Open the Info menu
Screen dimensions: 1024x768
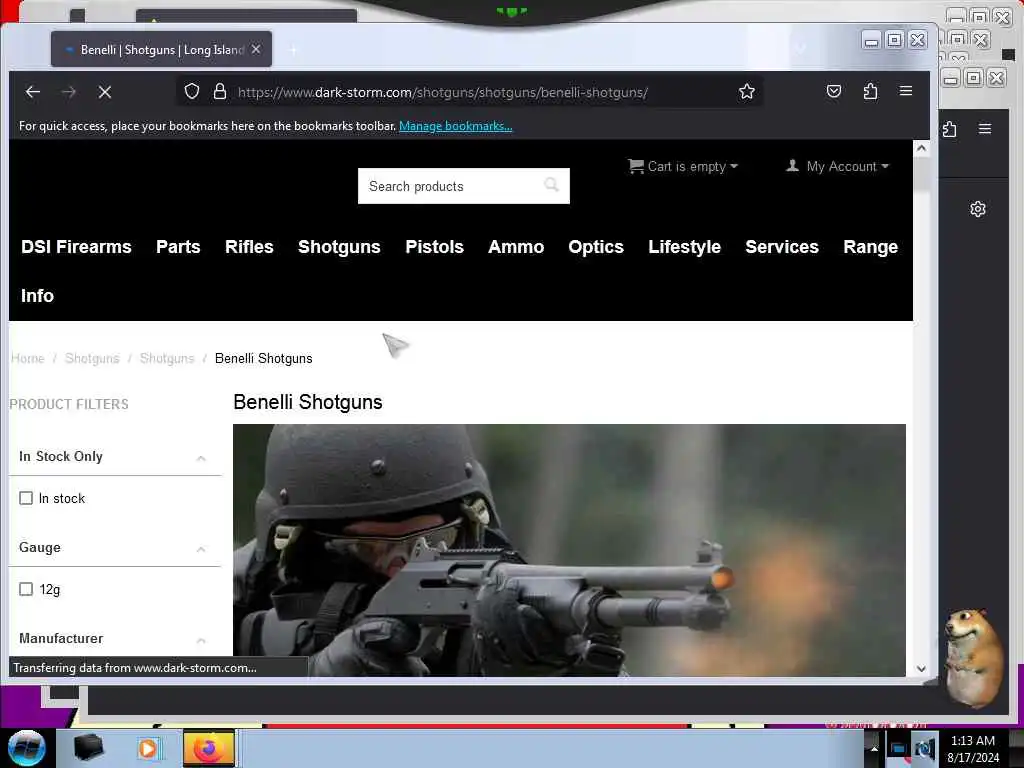[37, 296]
